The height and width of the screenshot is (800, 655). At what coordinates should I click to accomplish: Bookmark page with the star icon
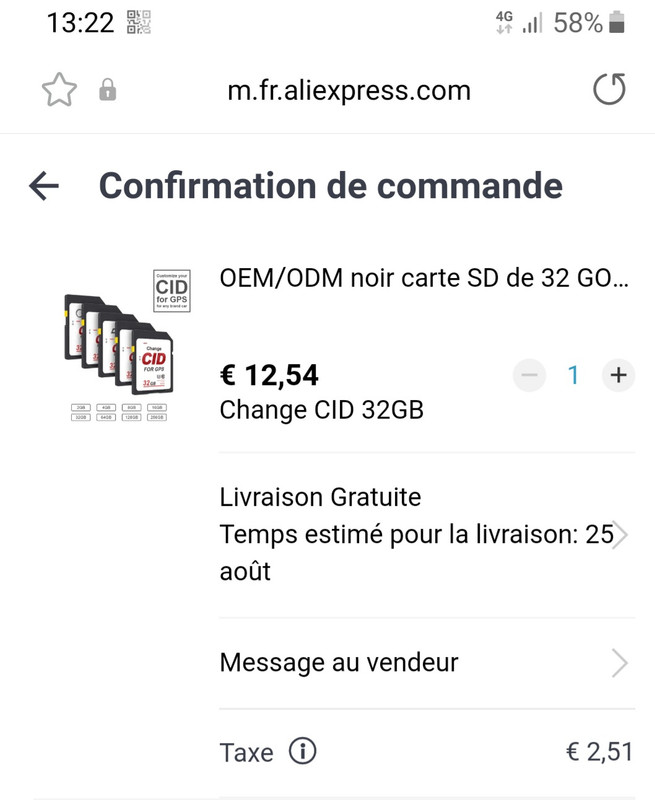[59, 90]
